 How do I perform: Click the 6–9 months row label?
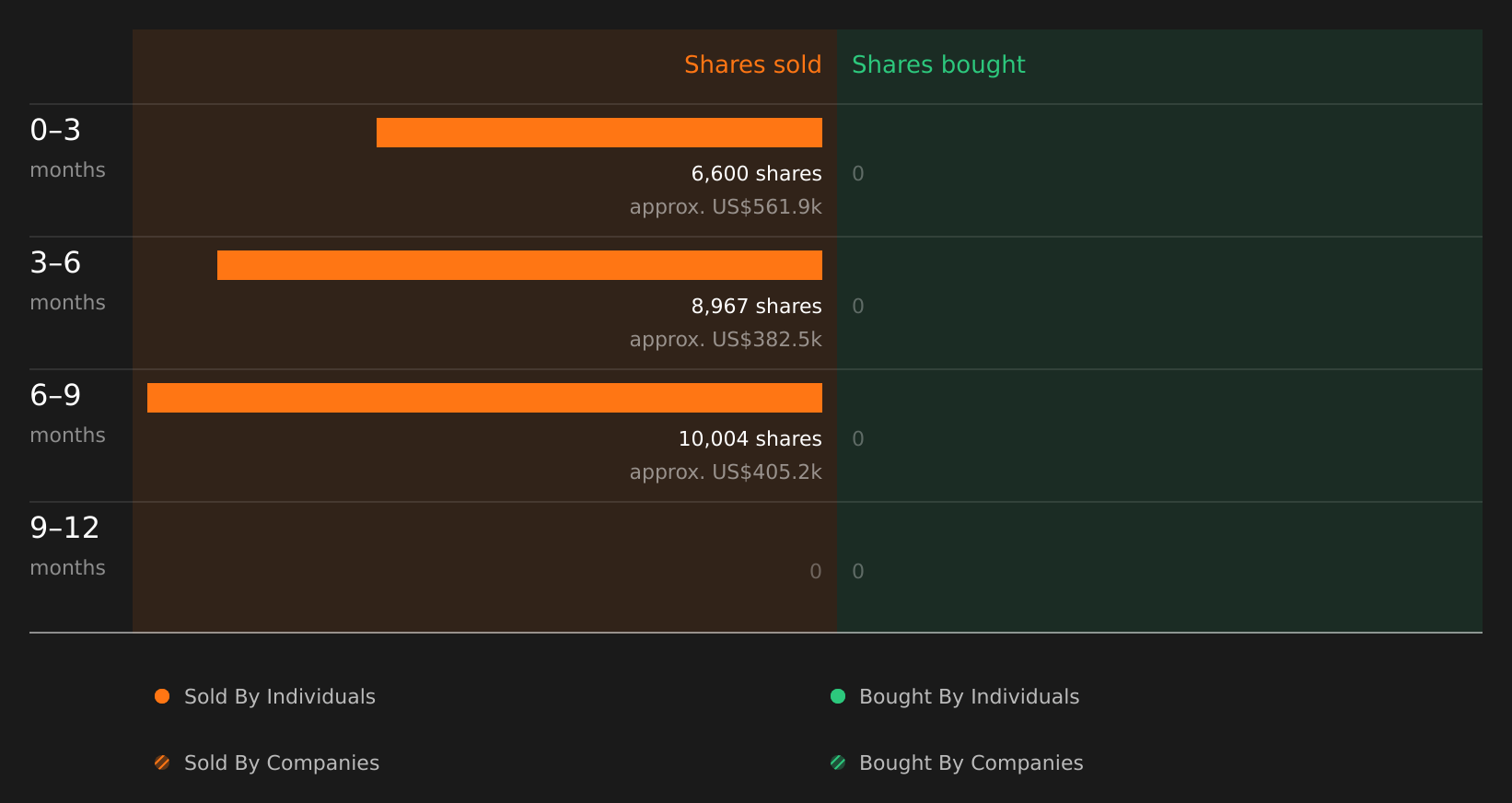pyautogui.click(x=67, y=413)
